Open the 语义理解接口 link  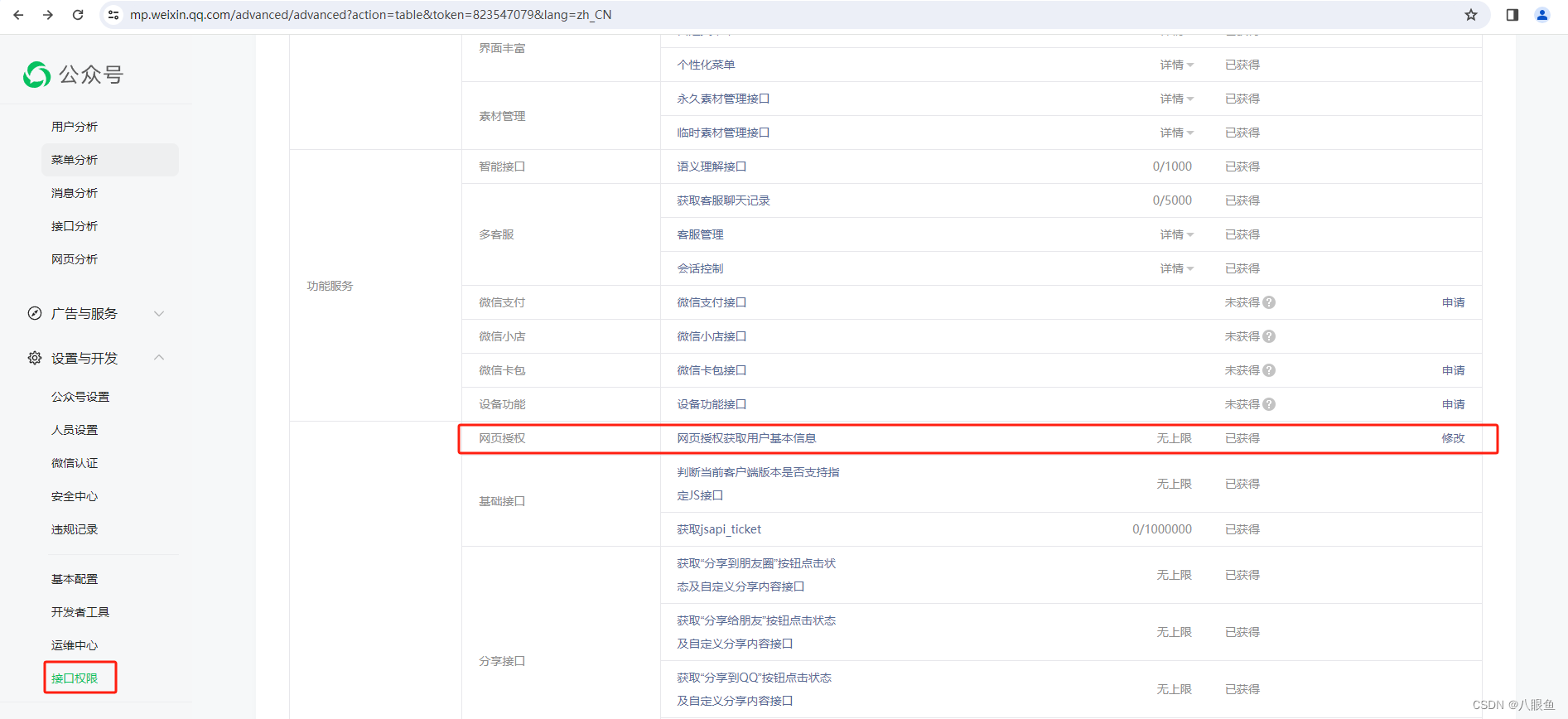pos(712,166)
